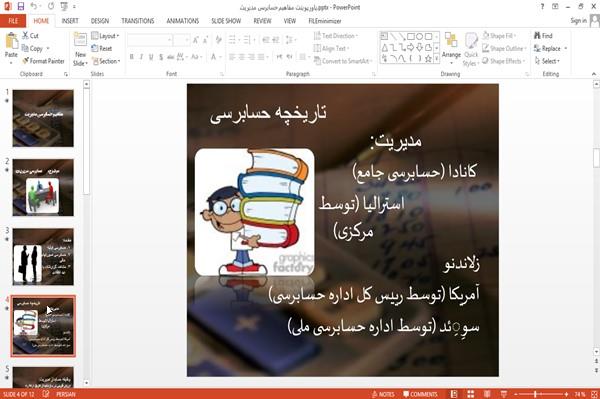Center align the text
Image resolution: width=600 pixels, height=399 pixels.
pos(242,57)
